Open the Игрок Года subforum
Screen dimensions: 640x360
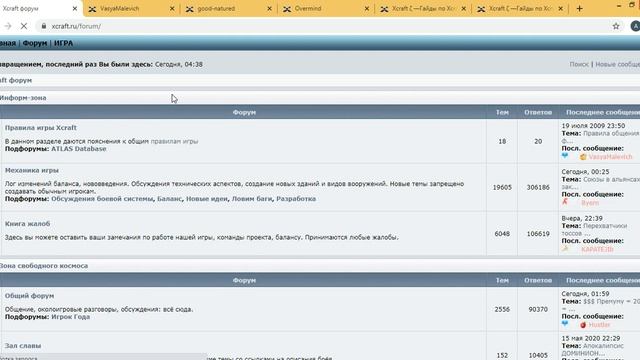point(71,317)
